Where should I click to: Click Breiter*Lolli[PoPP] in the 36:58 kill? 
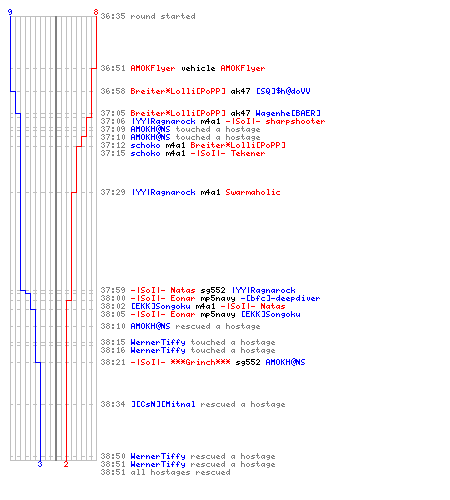pyautogui.click(x=178, y=91)
